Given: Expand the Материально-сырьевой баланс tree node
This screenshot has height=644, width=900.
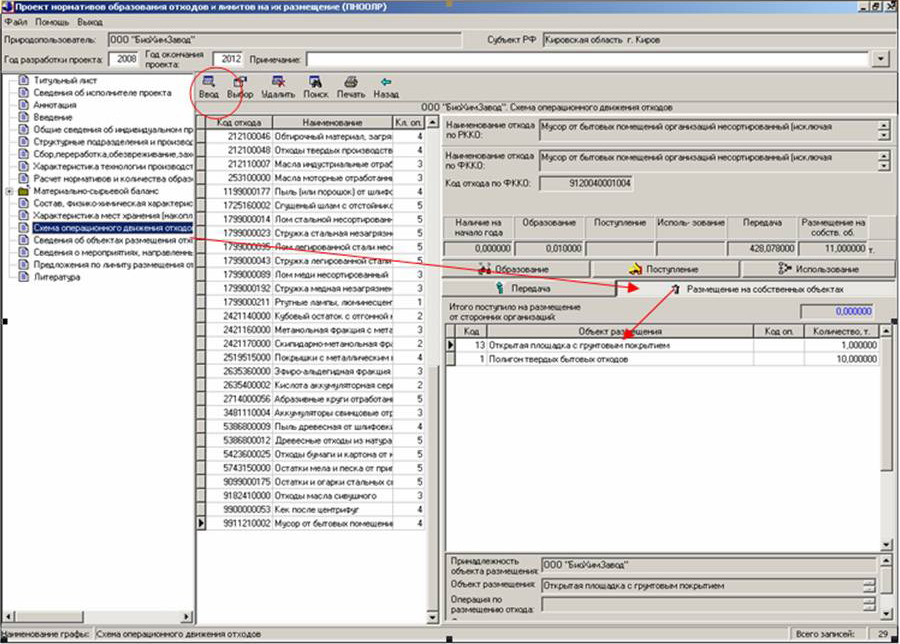Looking at the screenshot, I should pyautogui.click(x=9, y=190).
